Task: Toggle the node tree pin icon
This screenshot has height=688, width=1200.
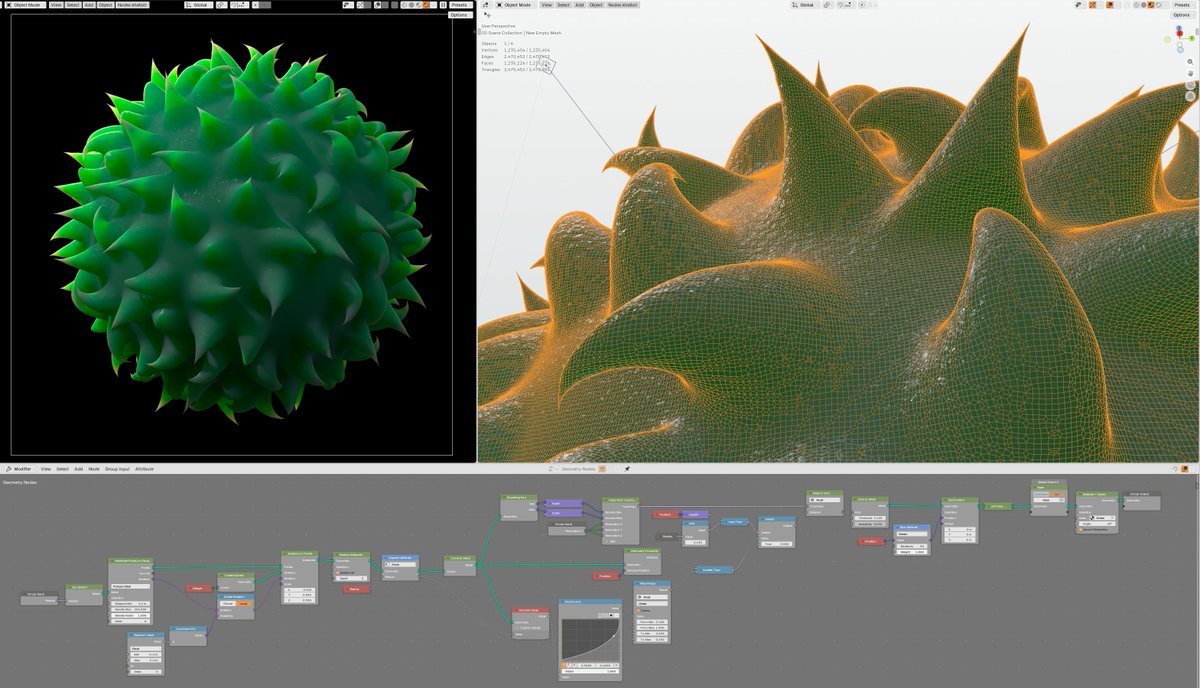Action: coord(627,469)
